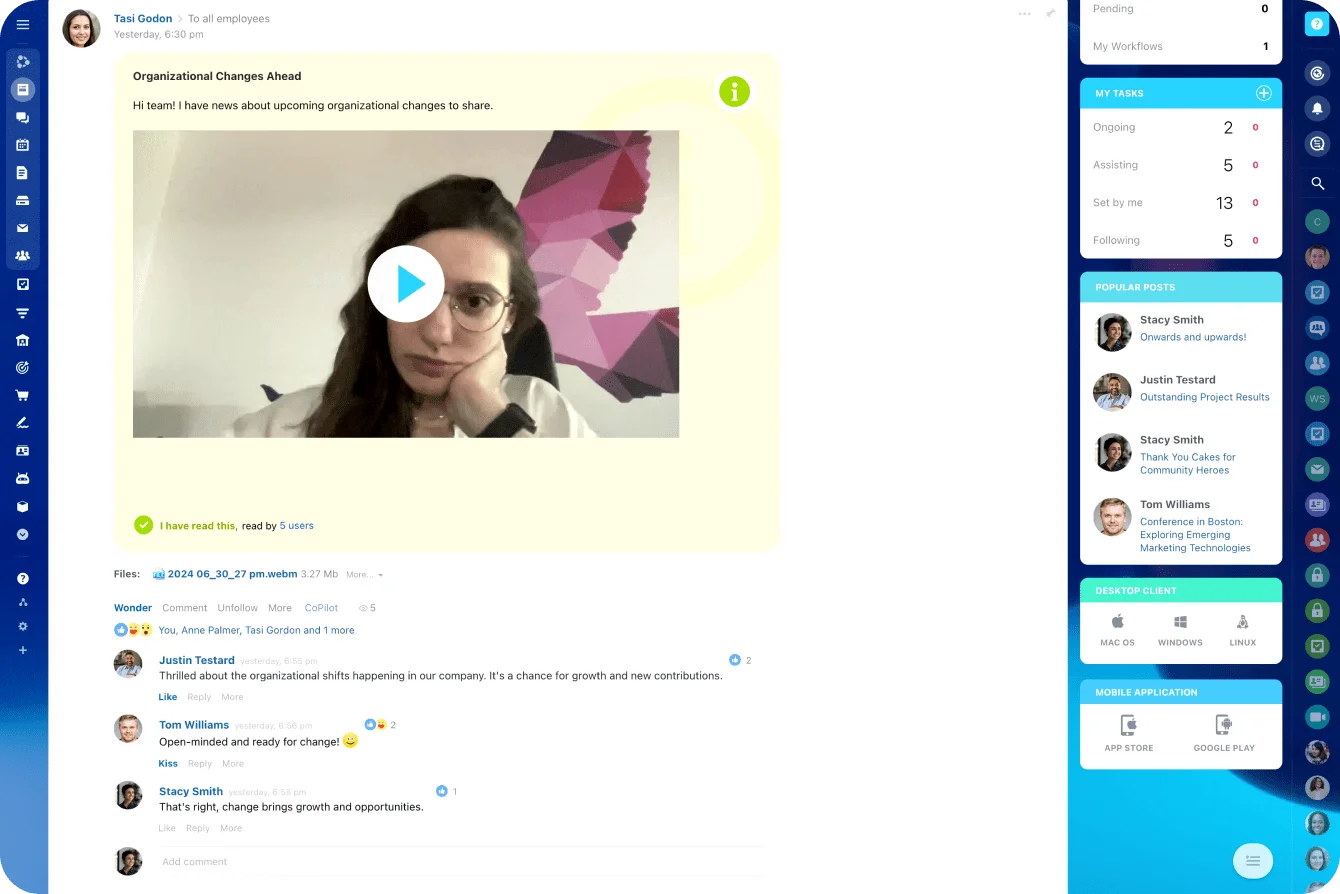
Task: Open Webmail via the envelope icon
Action: 22,227
